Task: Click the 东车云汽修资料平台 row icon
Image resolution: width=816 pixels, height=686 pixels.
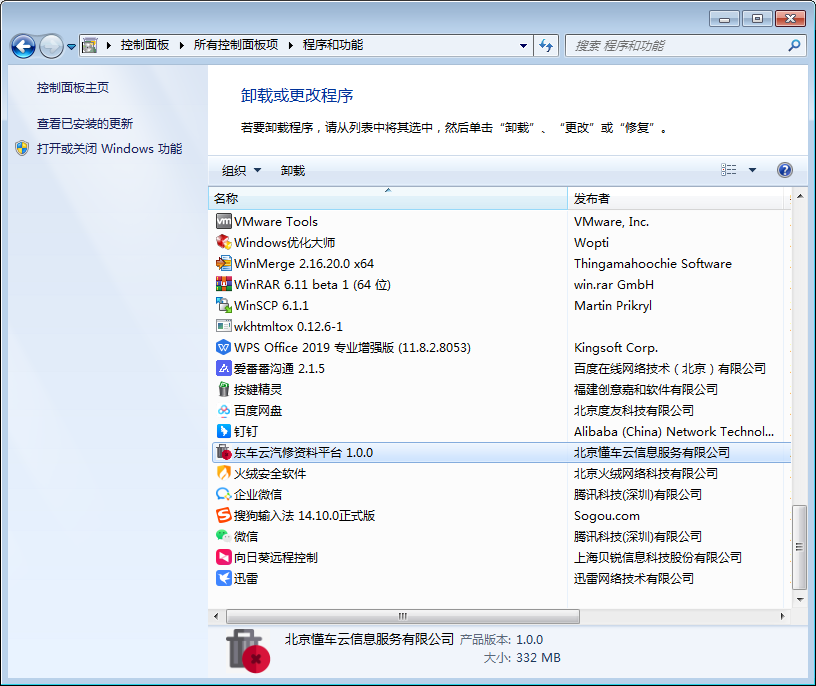Action: point(223,452)
